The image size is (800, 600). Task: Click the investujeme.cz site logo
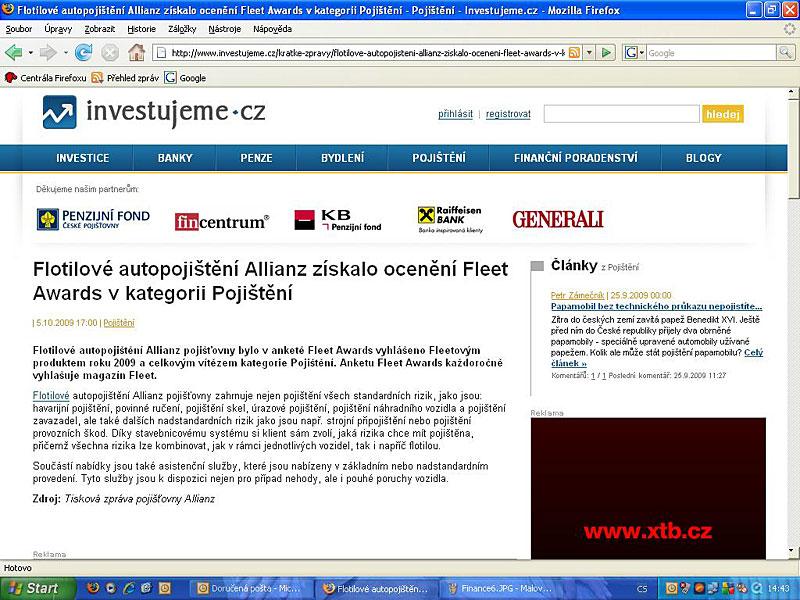(154, 112)
